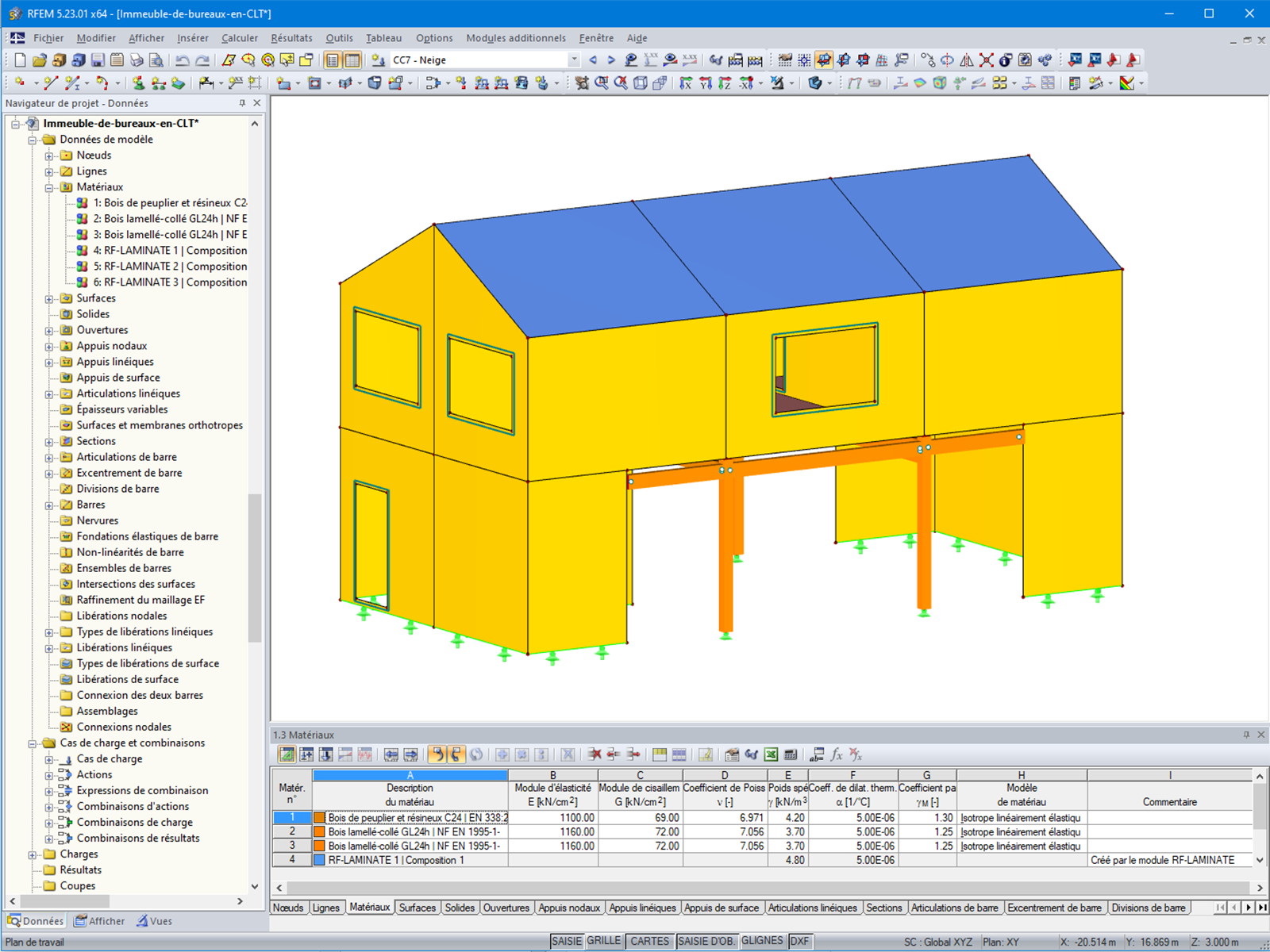
Task: Click elasticity modulus cell 1100.00
Action: (553, 818)
